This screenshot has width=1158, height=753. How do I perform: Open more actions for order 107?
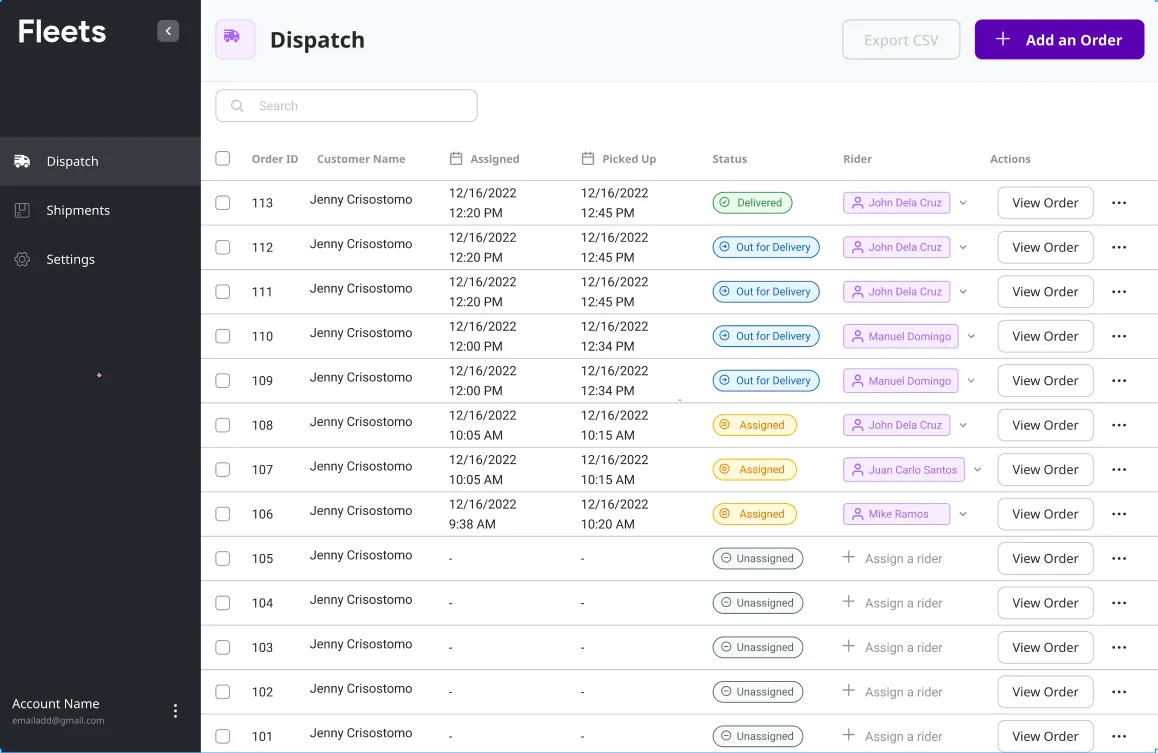(x=1119, y=470)
